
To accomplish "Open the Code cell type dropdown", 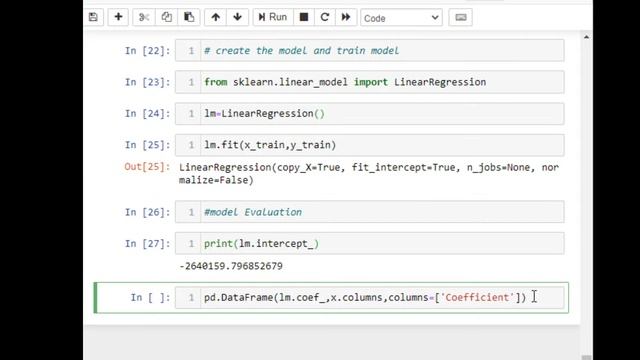I will pyautogui.click(x=401, y=18).
